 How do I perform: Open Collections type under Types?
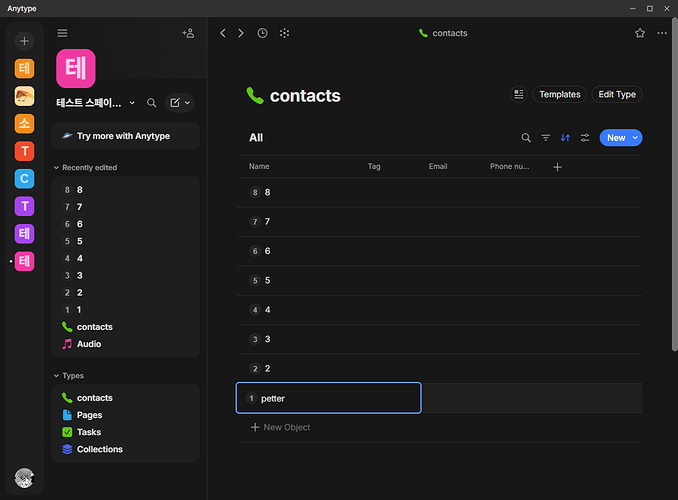[125, 449]
